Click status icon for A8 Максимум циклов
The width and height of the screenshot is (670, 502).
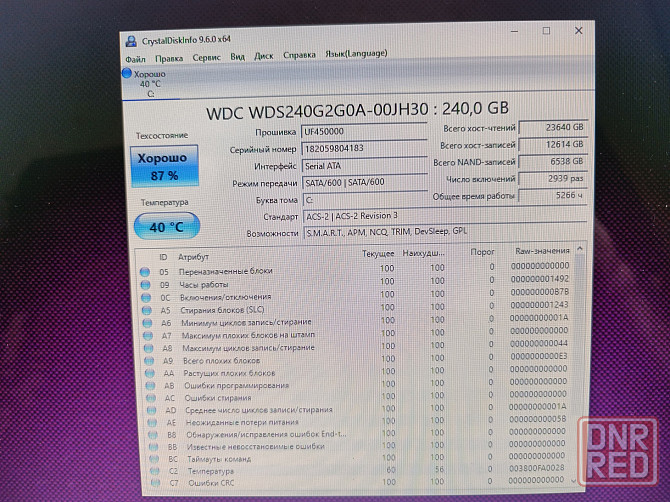148,348
